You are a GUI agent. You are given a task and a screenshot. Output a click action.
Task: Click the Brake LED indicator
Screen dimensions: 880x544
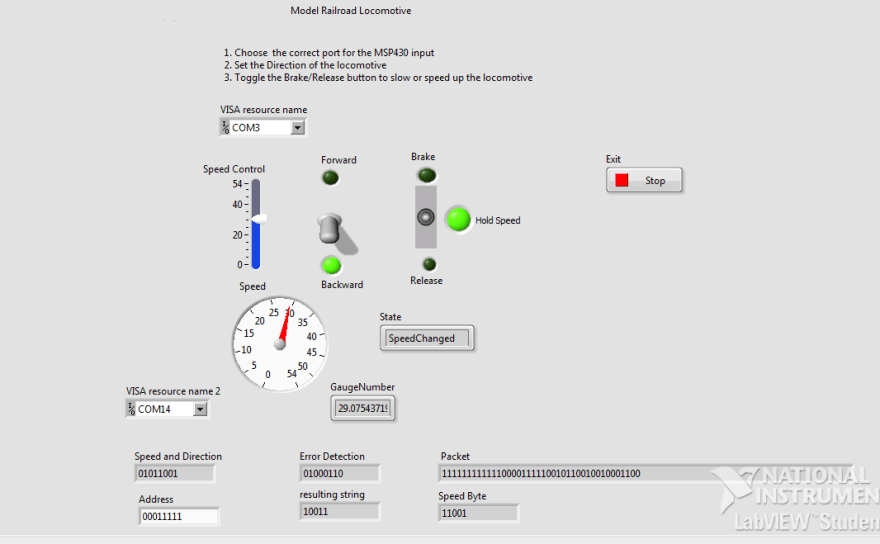tap(427, 175)
